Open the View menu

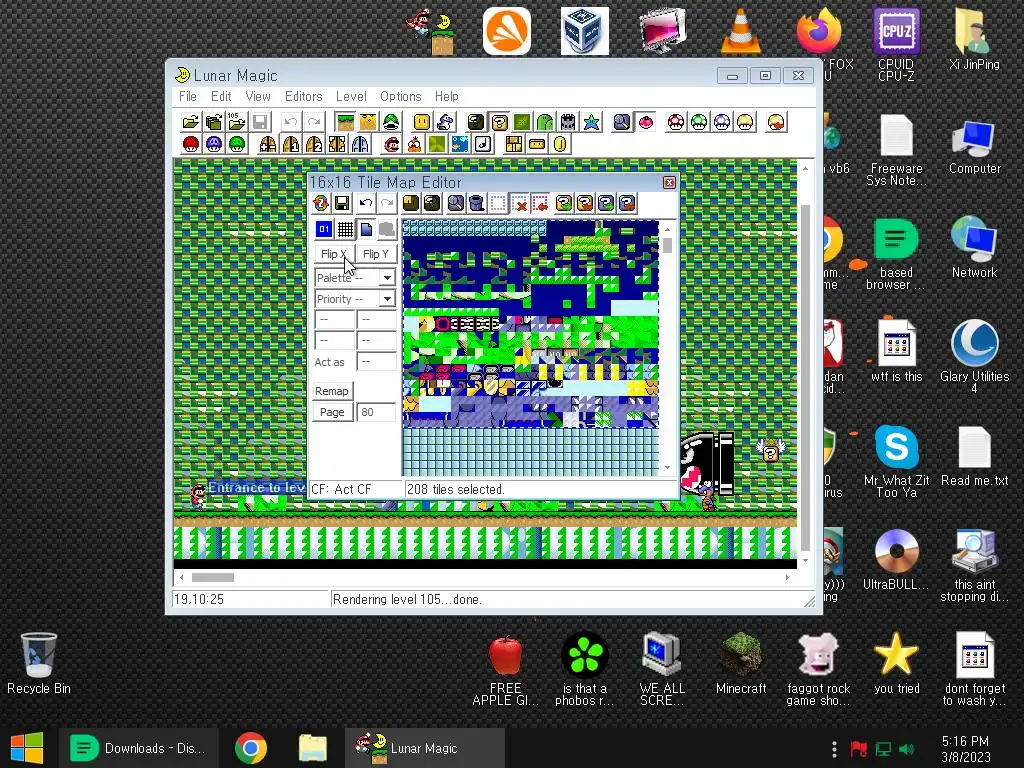click(x=258, y=97)
